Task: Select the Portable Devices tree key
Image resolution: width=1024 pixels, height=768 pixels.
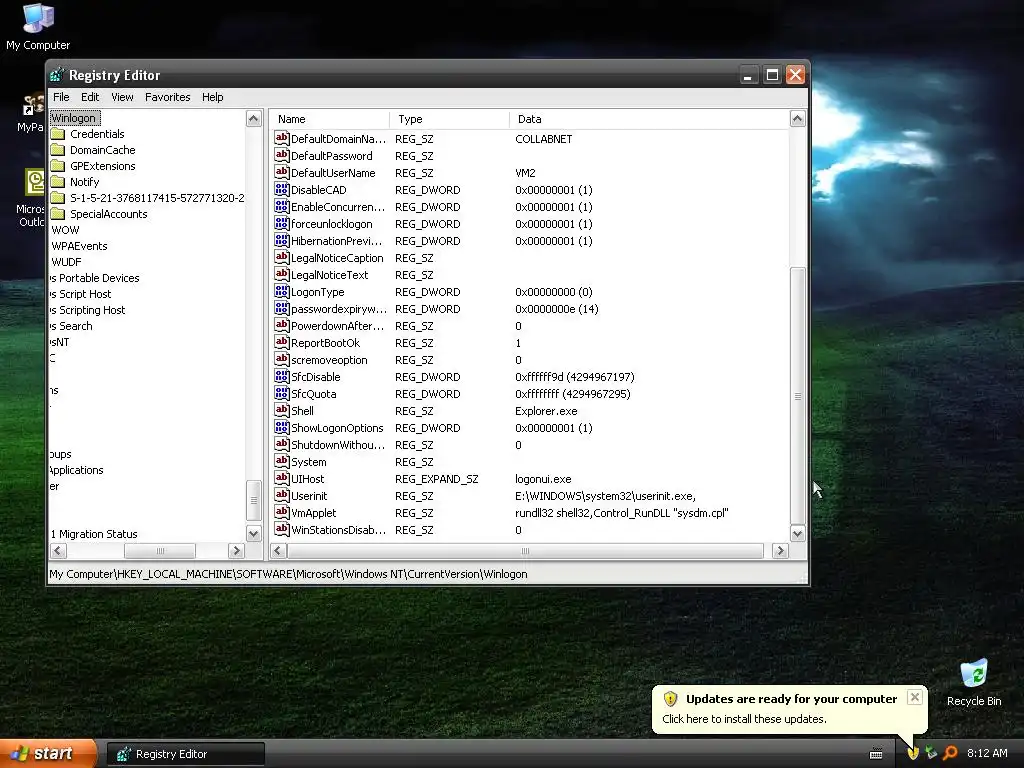Action: 95,278
